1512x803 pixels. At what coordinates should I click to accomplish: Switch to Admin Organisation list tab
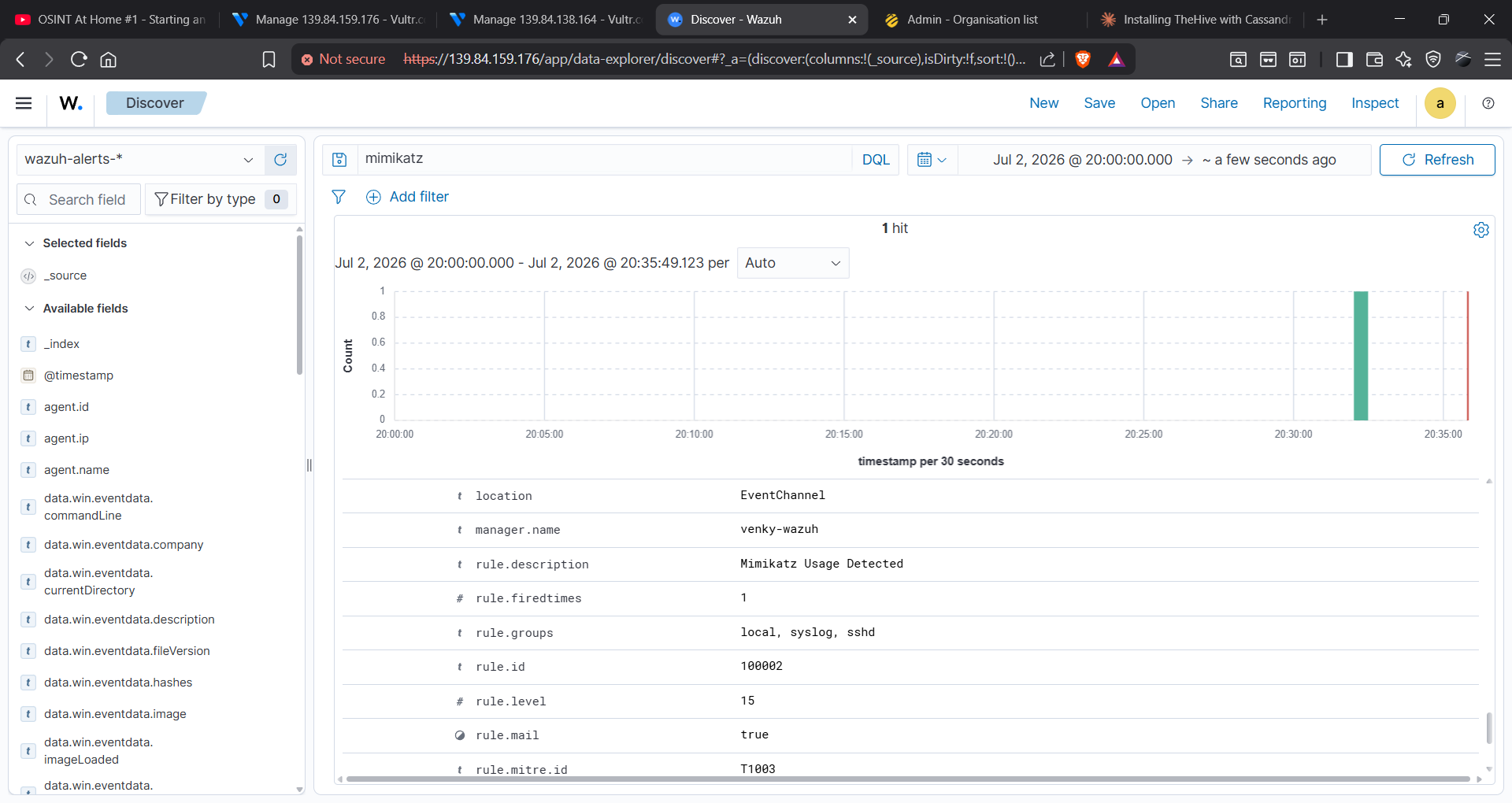coord(978,20)
